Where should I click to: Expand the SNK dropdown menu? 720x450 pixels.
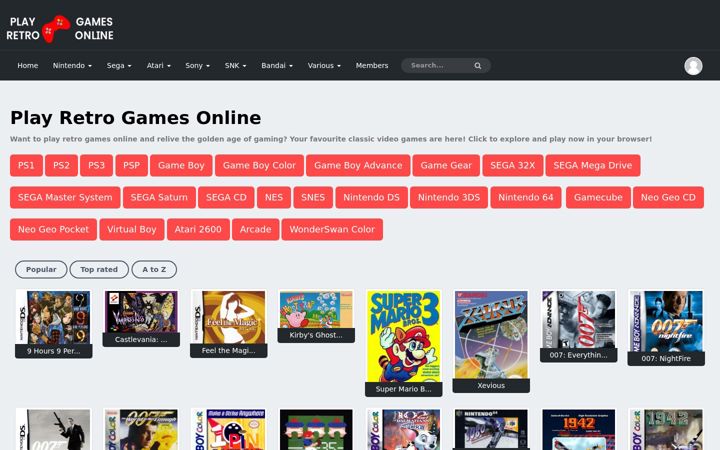pyautogui.click(x=236, y=66)
